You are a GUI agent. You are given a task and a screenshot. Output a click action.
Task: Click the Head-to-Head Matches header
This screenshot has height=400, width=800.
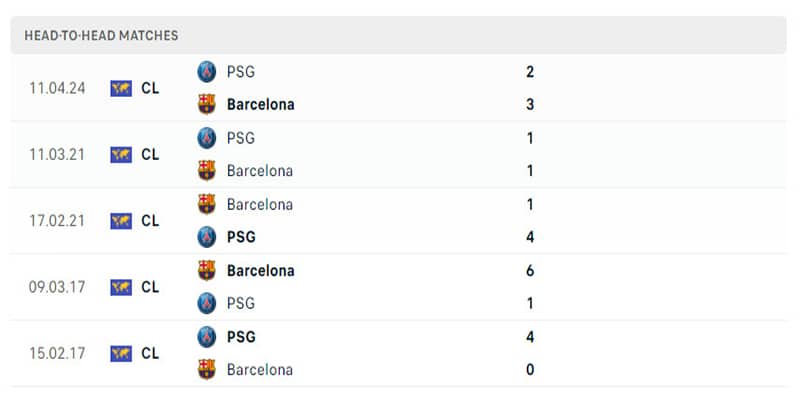[x=101, y=35]
